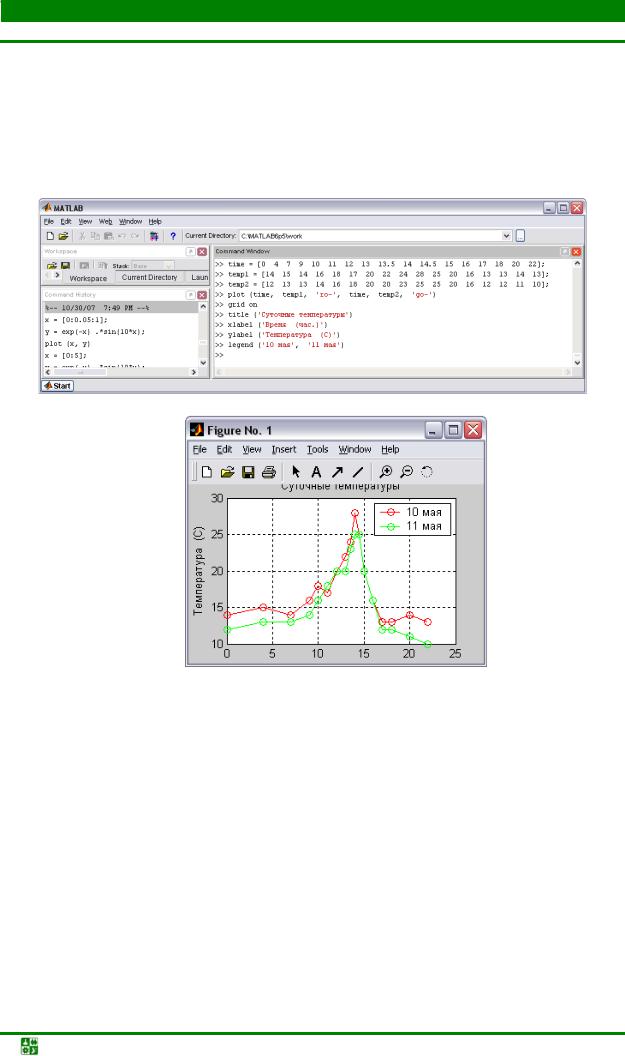Click Print icon in Figure No. 1 toolbar
This screenshot has width=625, height=1056.
coord(269,472)
